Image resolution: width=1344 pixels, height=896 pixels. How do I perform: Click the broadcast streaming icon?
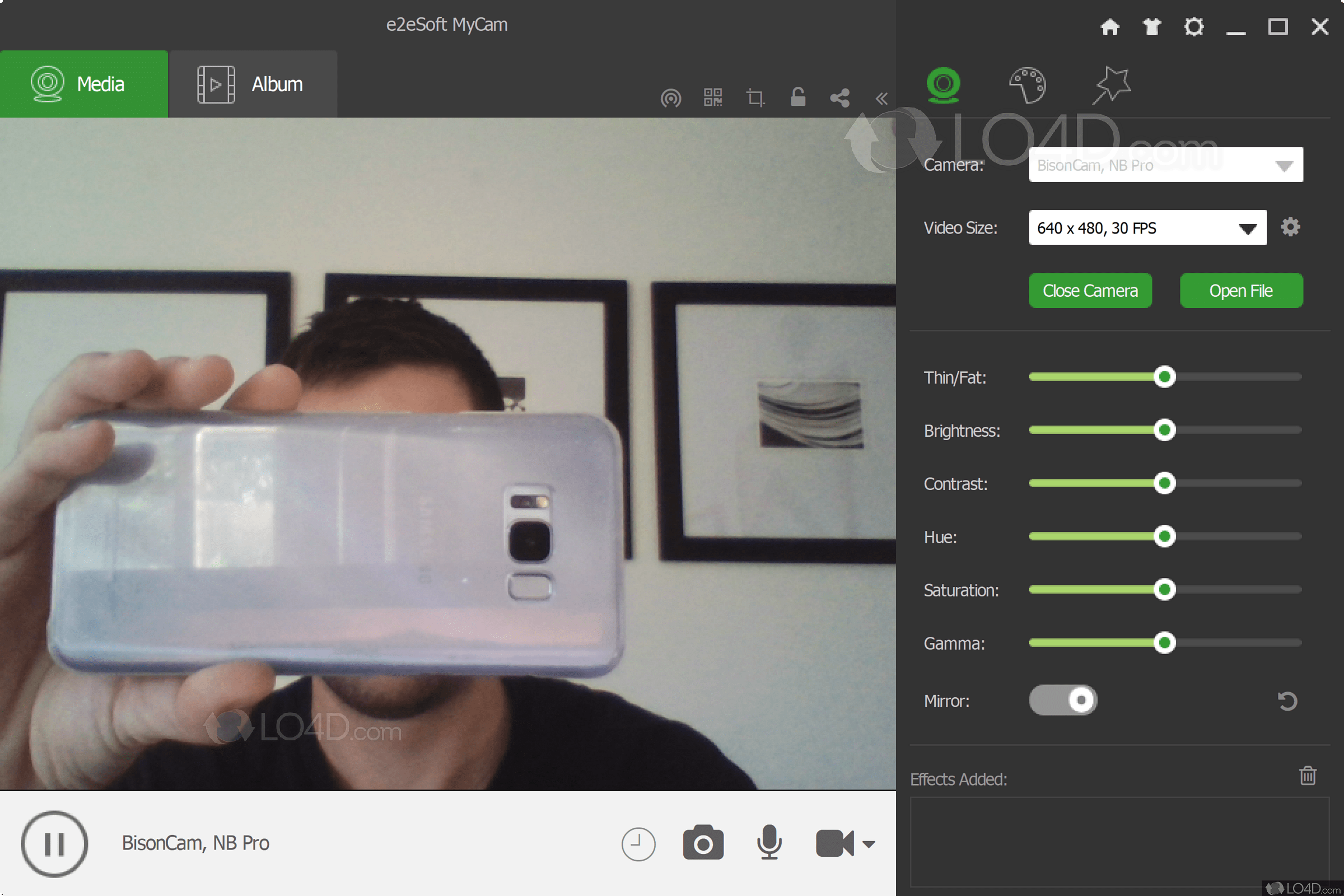671,97
